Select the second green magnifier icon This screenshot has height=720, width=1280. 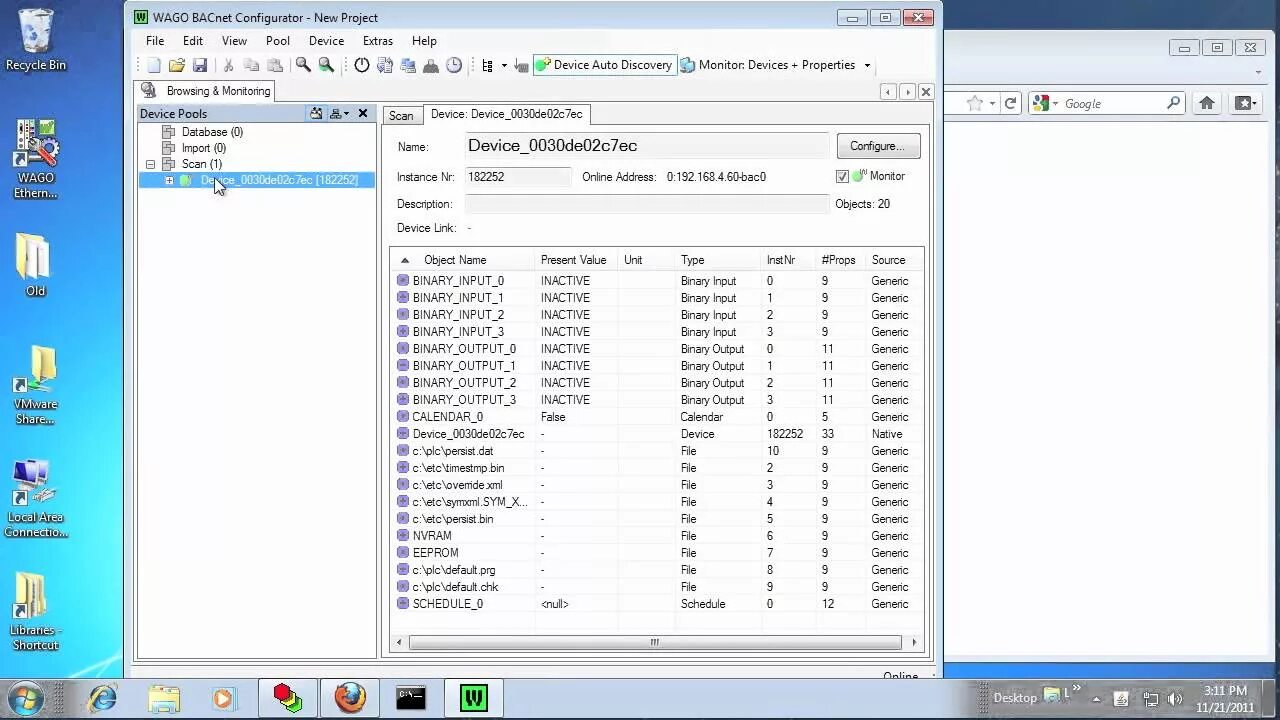(326, 65)
